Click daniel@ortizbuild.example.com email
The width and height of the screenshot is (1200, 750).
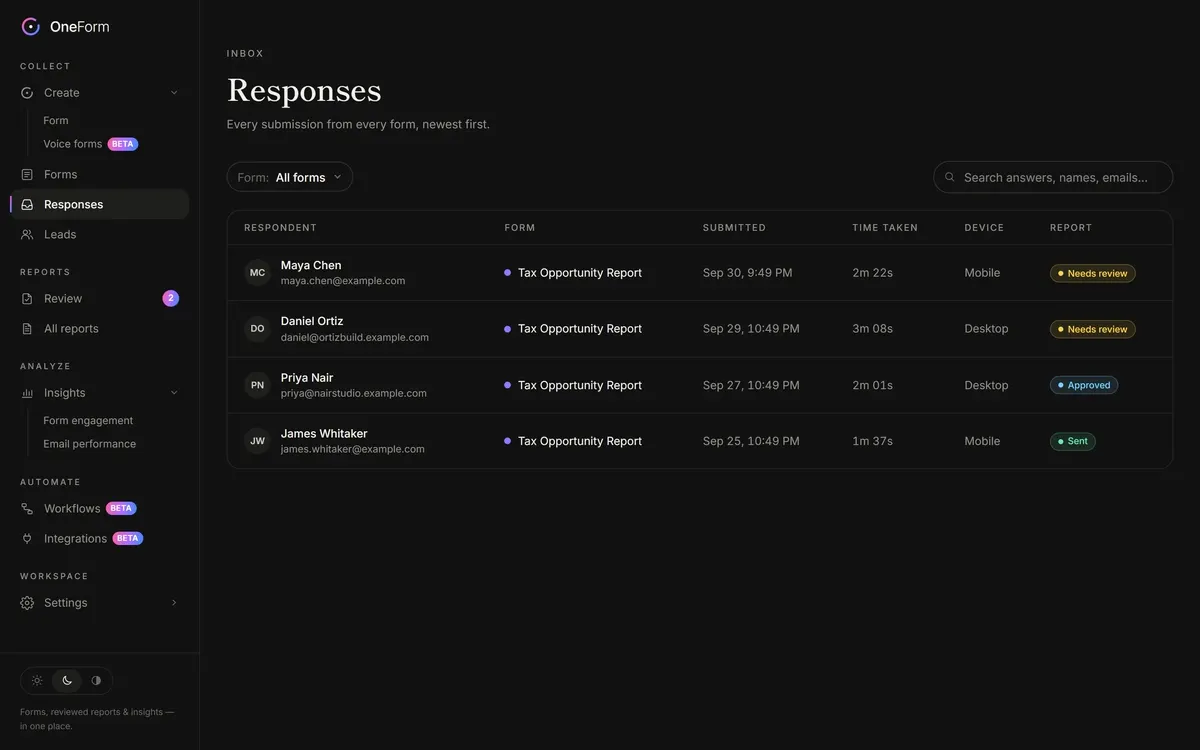pyautogui.click(x=355, y=338)
